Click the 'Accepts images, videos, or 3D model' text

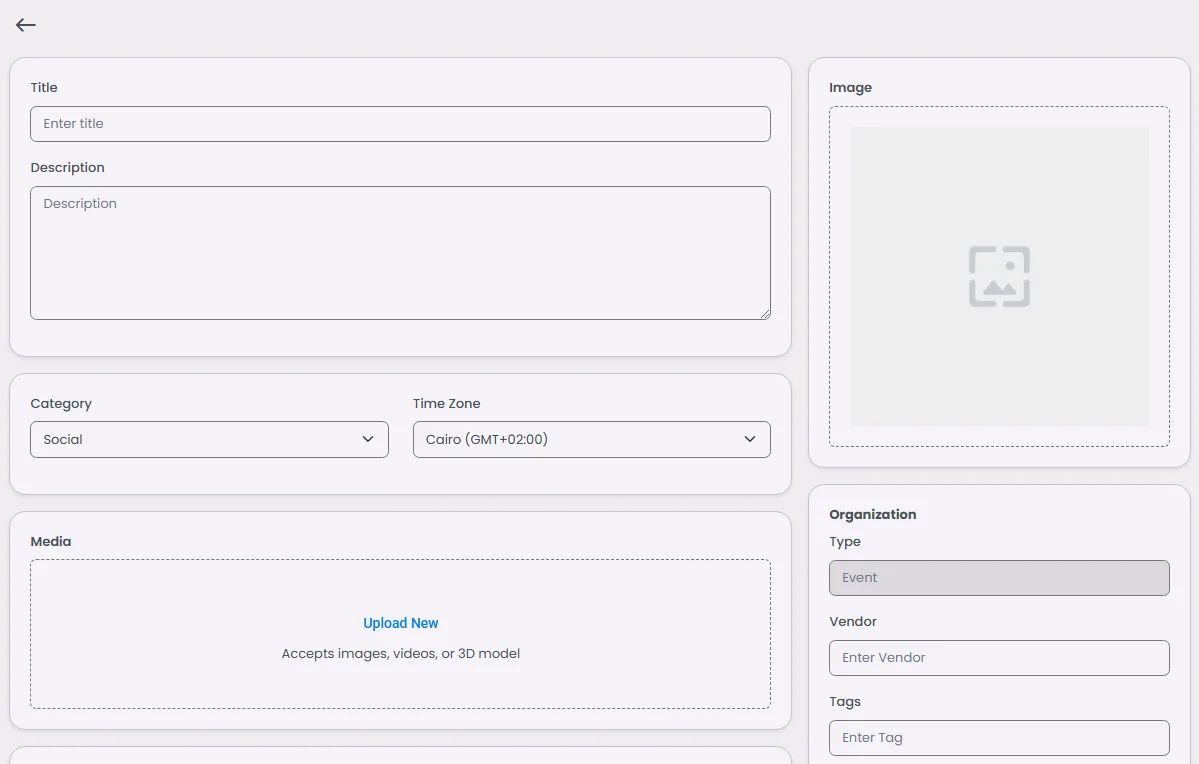pyautogui.click(x=400, y=654)
